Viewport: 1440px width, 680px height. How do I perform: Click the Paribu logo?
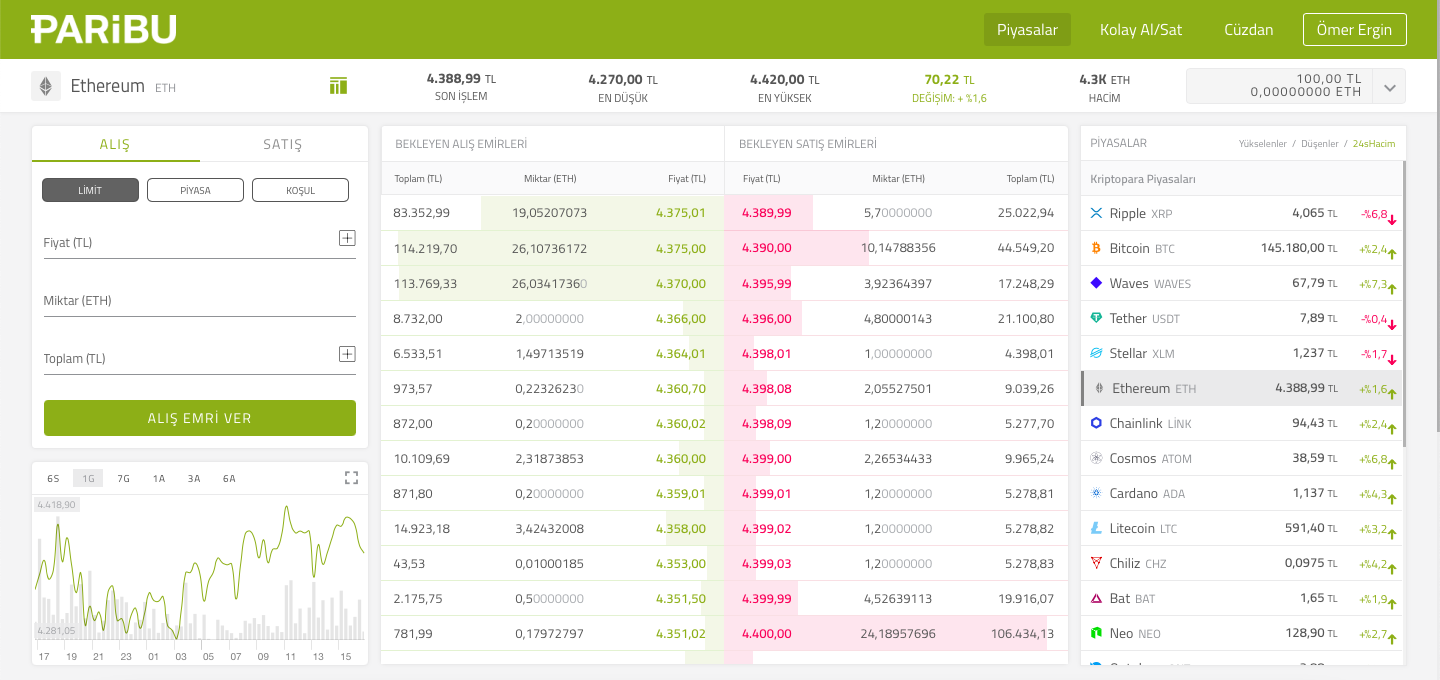coord(103,30)
